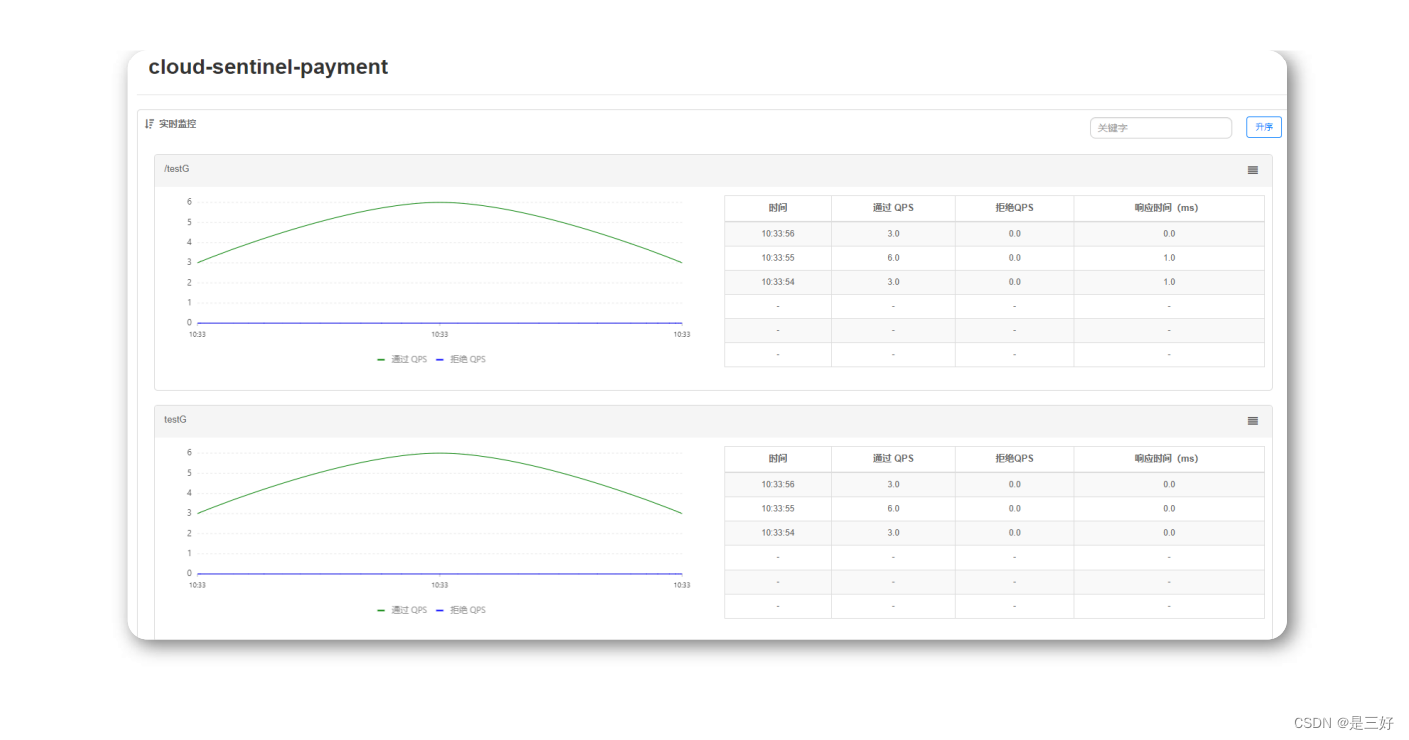This screenshot has height=740, width=1409.
Task: Click the testG panel title
Action: tap(175, 420)
